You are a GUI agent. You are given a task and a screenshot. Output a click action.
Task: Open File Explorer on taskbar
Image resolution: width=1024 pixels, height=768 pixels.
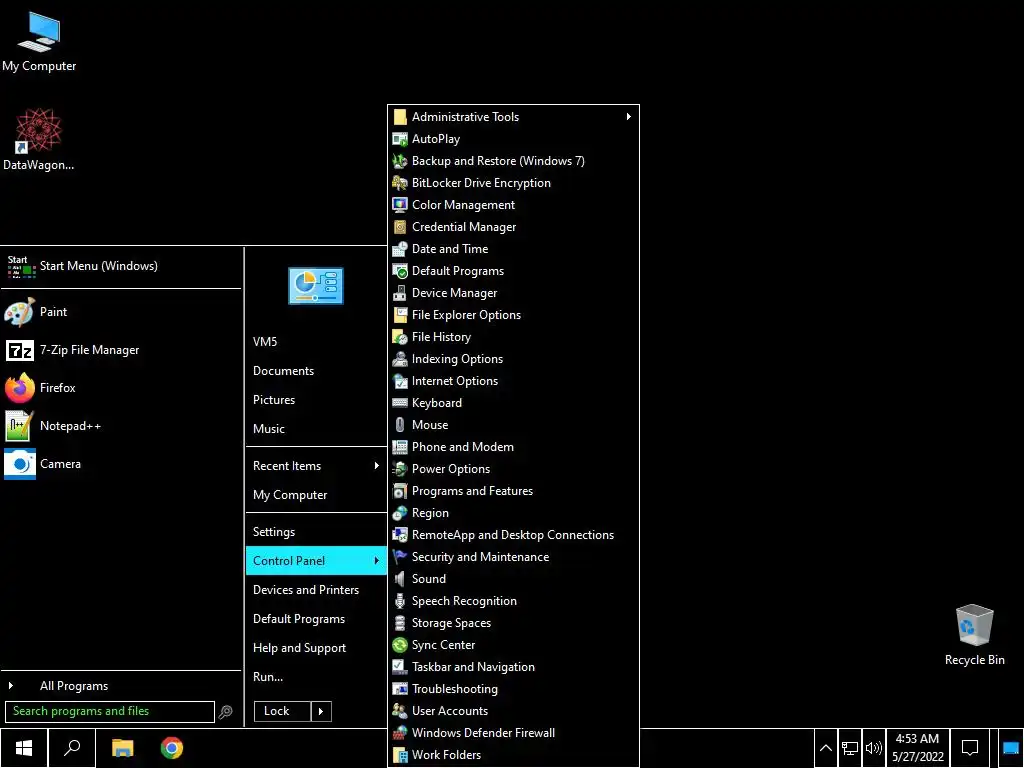(x=122, y=748)
